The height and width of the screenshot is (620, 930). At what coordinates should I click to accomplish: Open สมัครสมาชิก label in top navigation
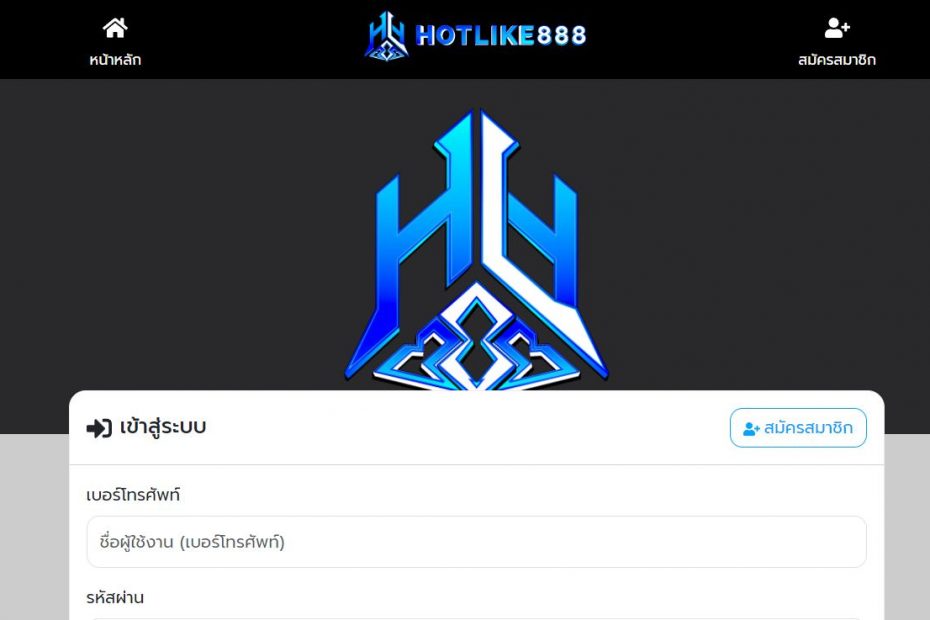837,60
